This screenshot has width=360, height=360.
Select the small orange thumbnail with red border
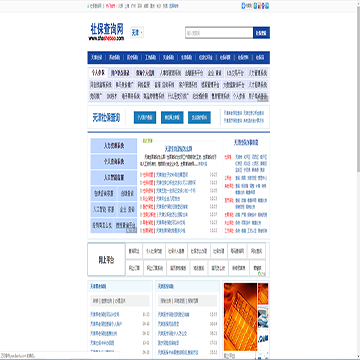click(x=263, y=294)
